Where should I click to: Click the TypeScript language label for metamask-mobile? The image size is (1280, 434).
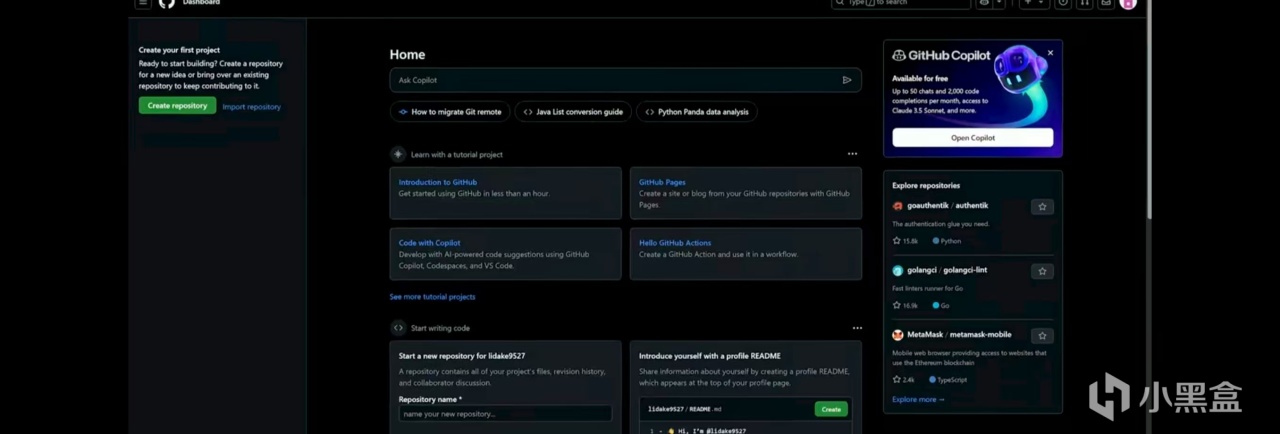tap(948, 380)
